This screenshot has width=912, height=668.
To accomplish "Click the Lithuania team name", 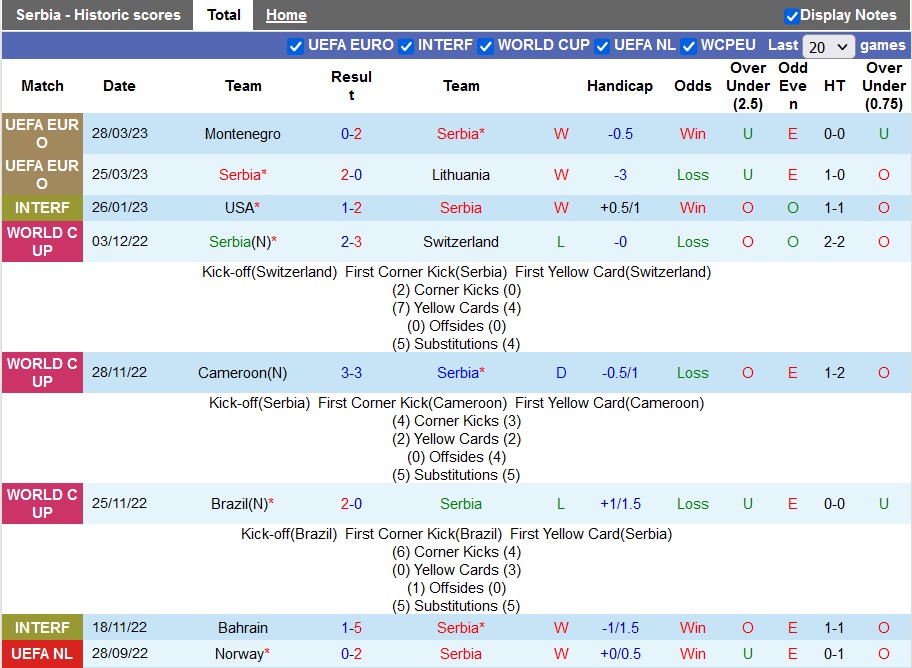I will (461, 174).
